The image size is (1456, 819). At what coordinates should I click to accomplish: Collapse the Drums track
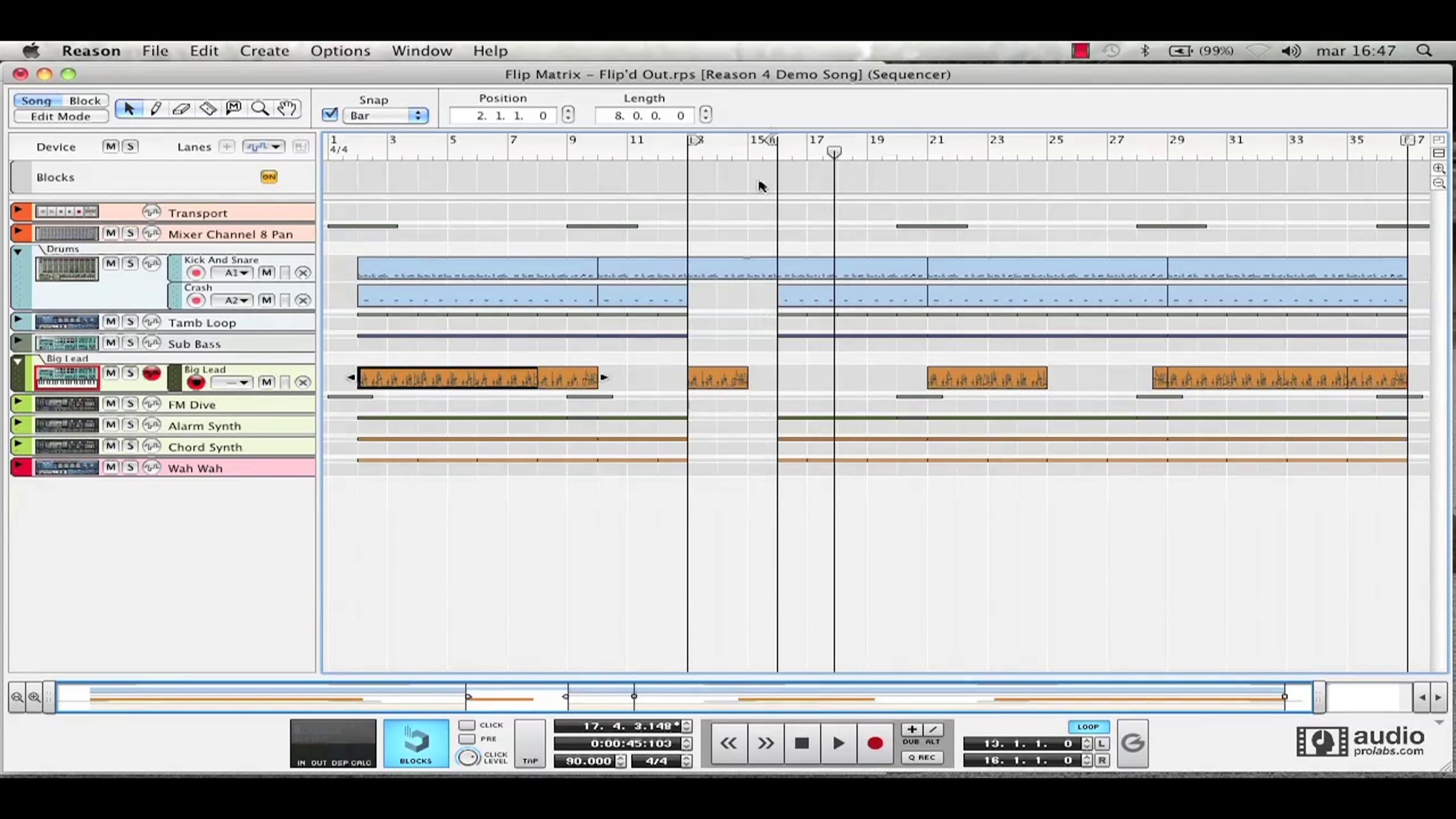18,251
